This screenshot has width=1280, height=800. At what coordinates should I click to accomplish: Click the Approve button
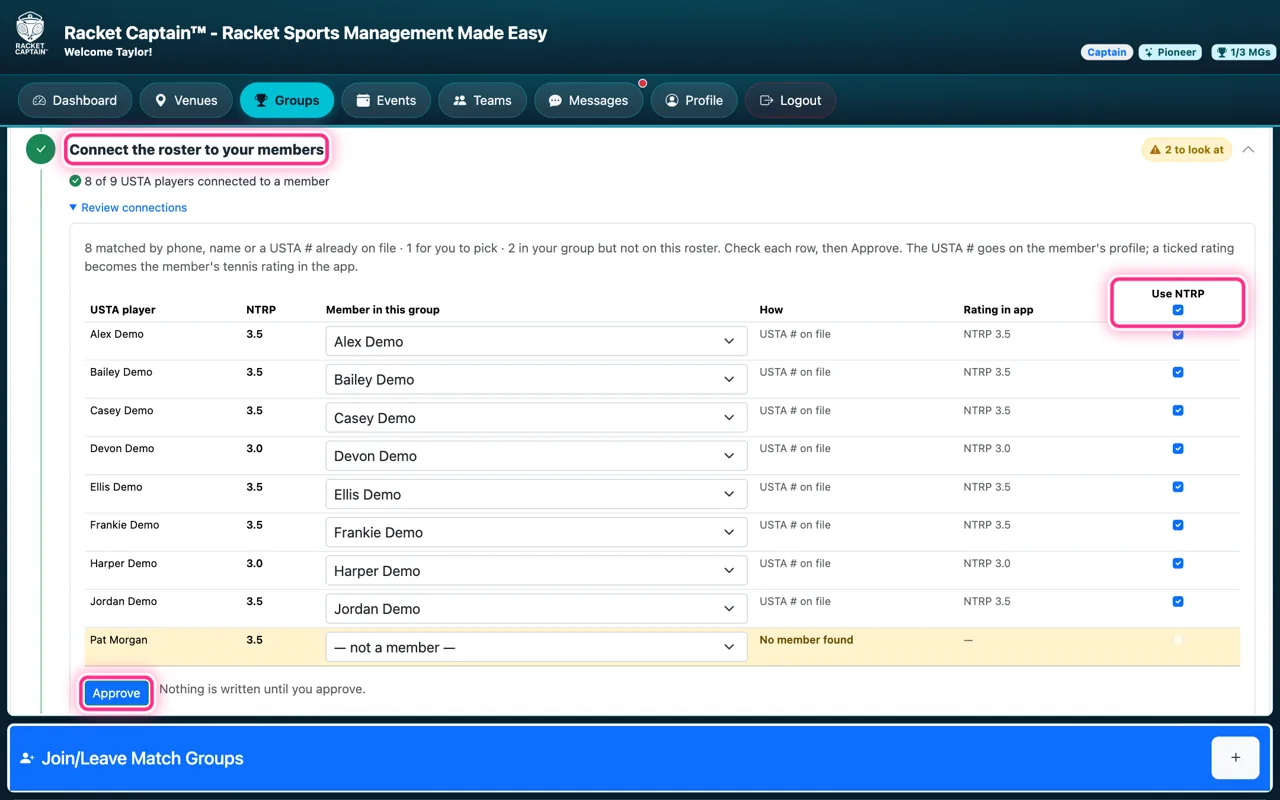coord(116,693)
